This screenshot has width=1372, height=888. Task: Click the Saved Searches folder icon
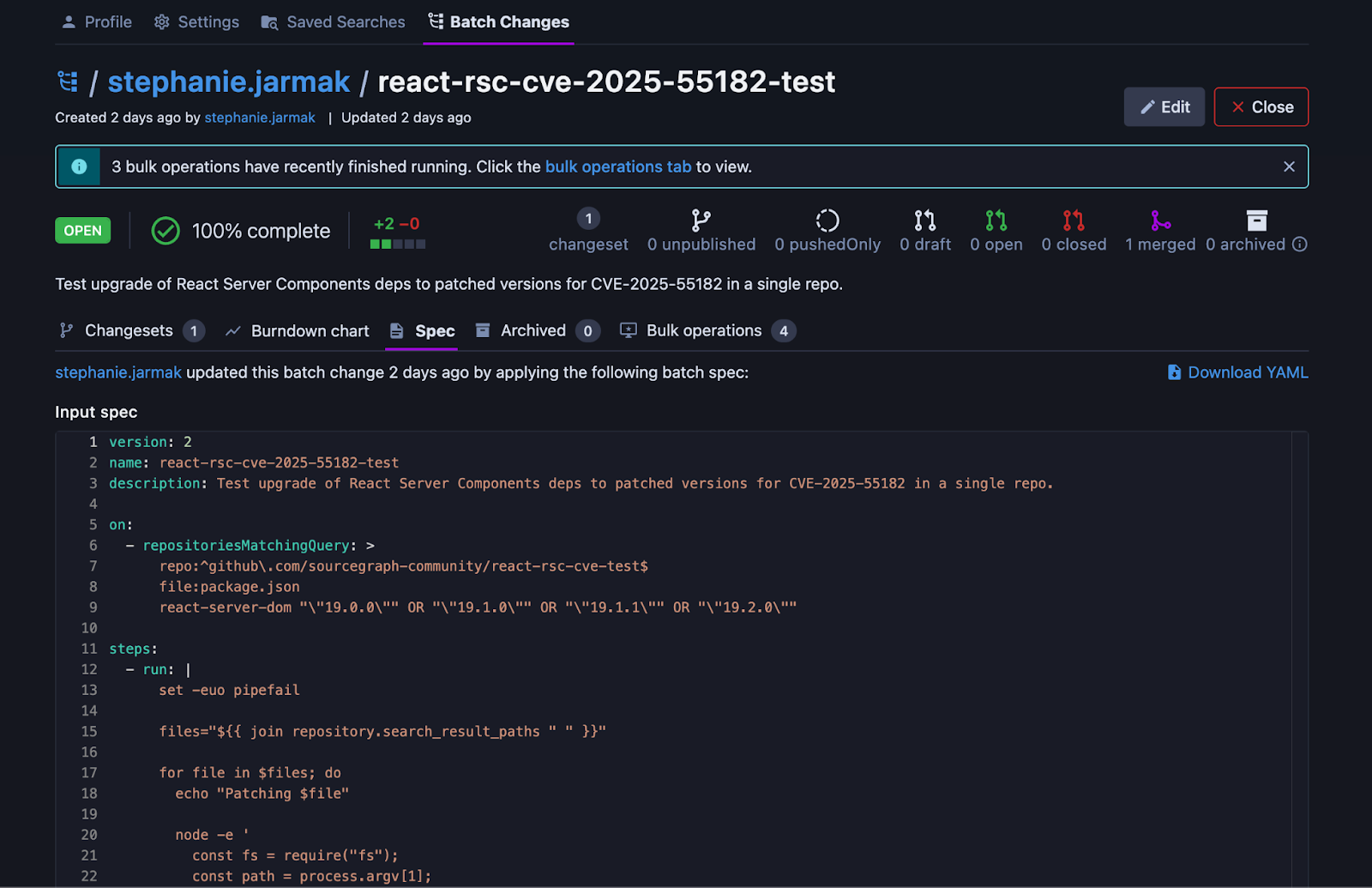pos(269,22)
